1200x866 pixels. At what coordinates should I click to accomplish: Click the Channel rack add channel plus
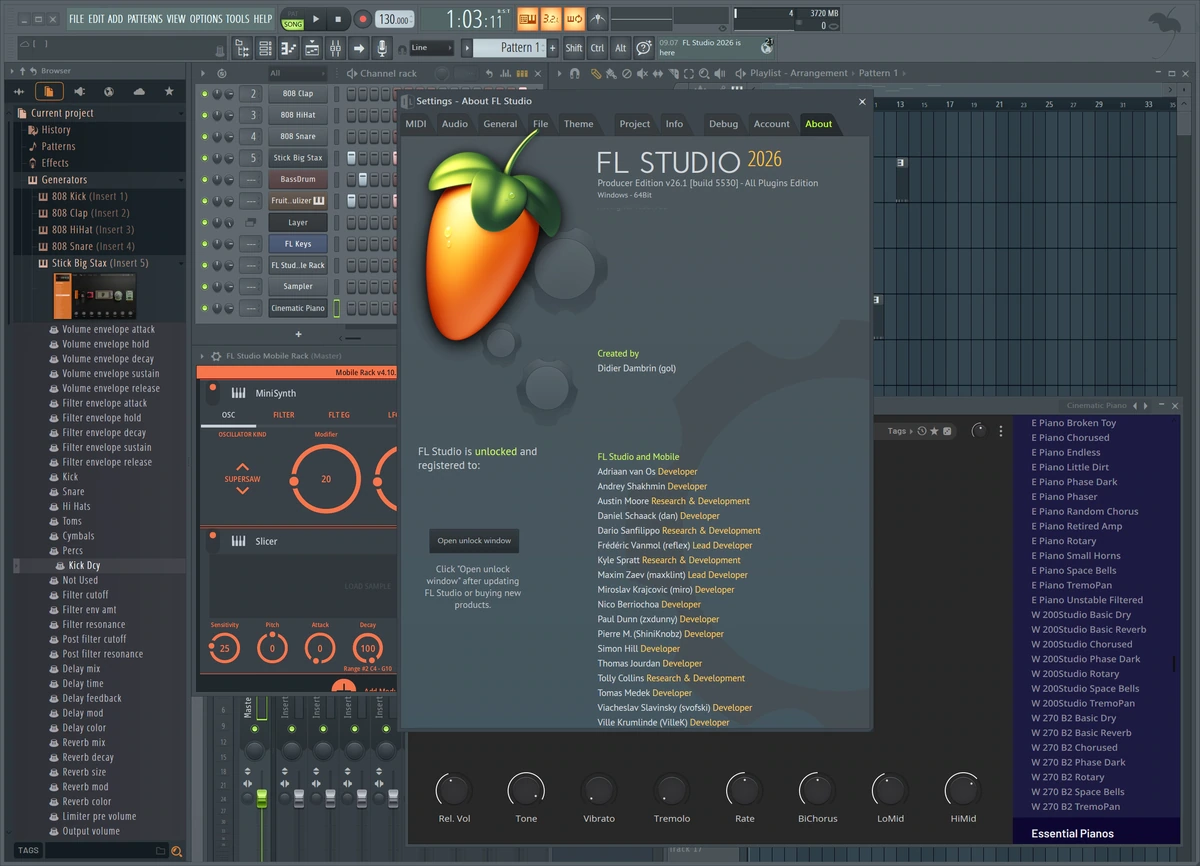click(298, 334)
